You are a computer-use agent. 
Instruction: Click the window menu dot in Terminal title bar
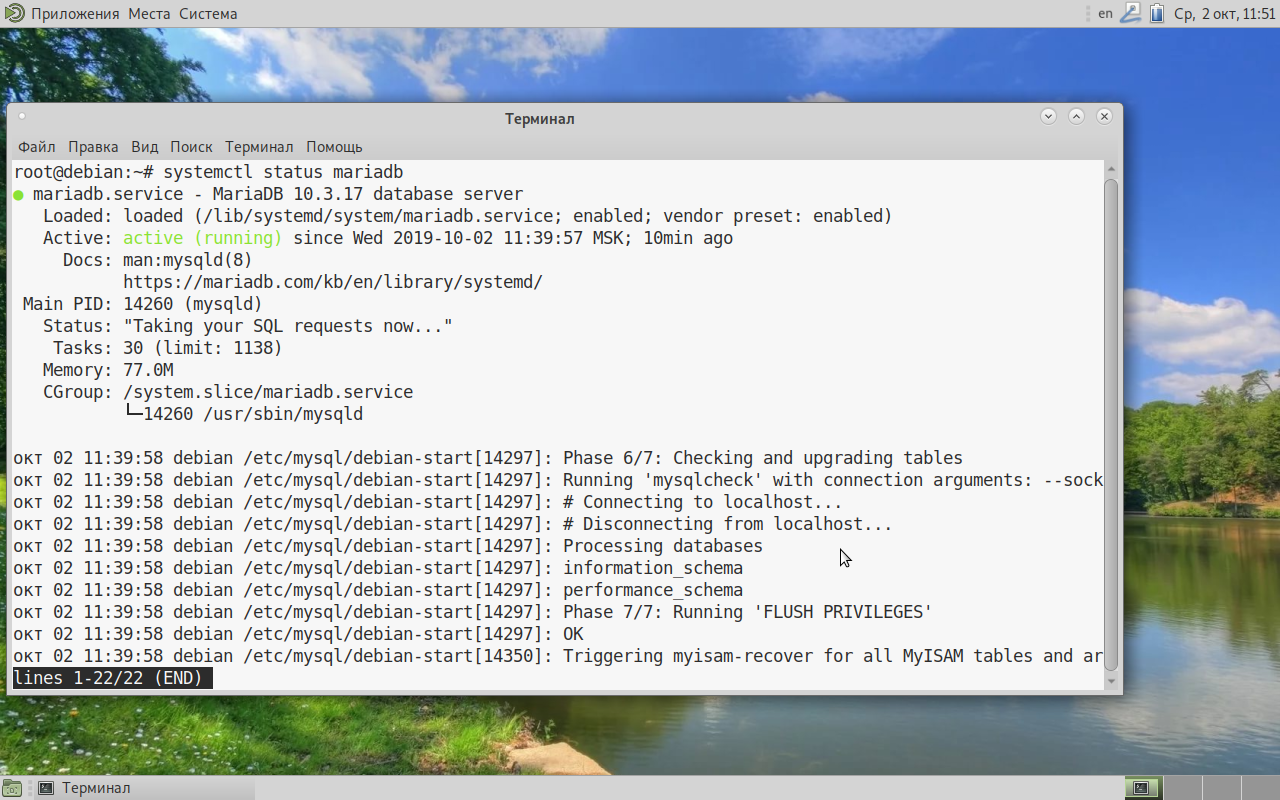[x=22, y=116]
